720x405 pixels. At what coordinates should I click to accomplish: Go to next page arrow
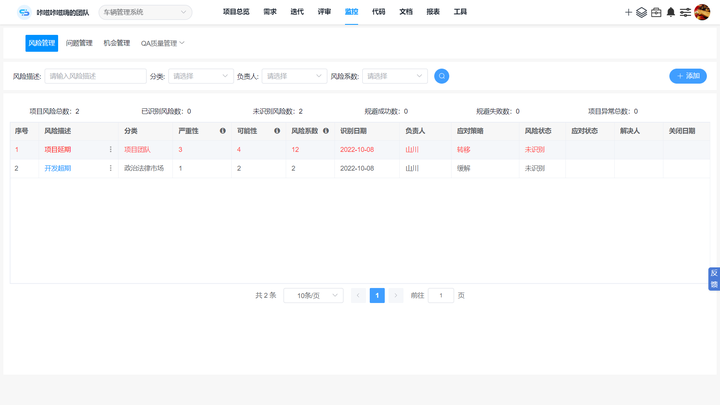click(x=396, y=295)
